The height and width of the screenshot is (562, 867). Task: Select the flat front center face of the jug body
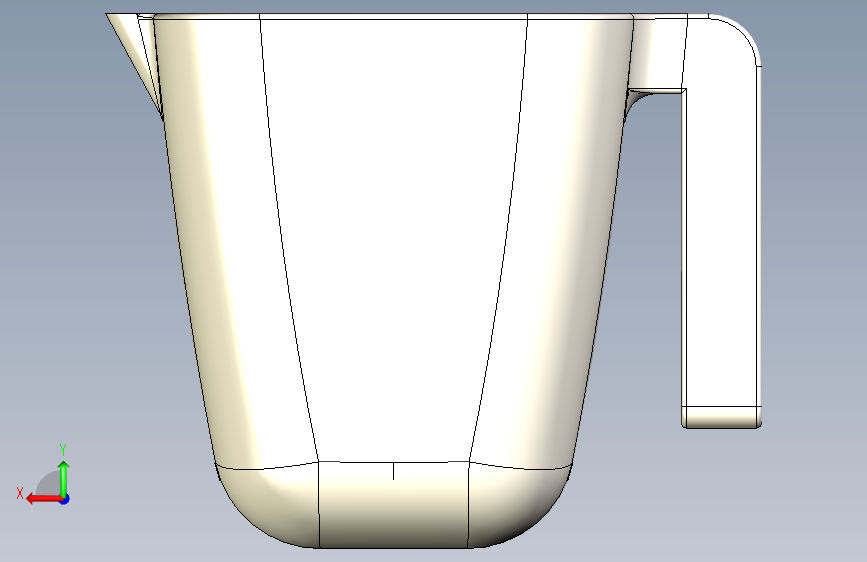394,238
